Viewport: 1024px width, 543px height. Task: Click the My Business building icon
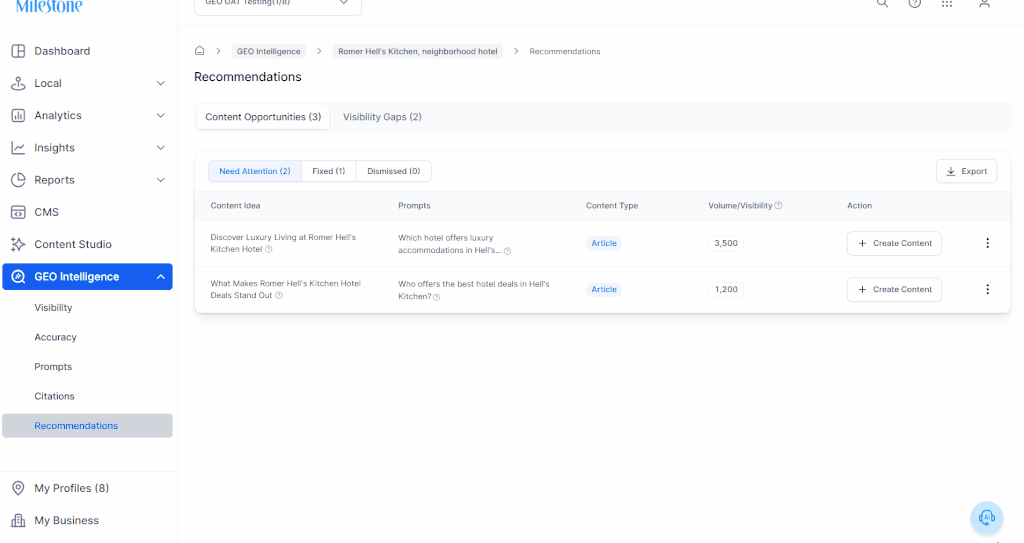18,520
